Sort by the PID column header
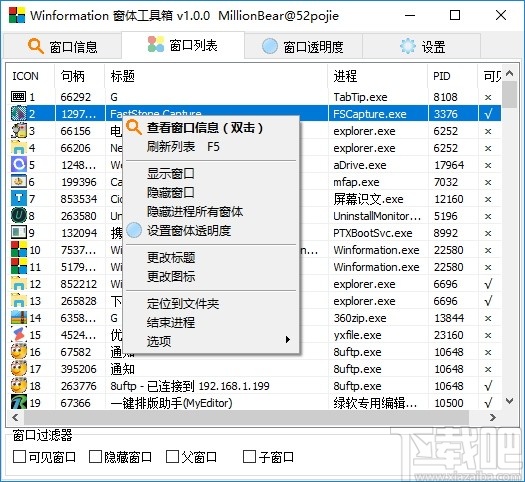The width and height of the screenshot is (525, 482). [453, 76]
